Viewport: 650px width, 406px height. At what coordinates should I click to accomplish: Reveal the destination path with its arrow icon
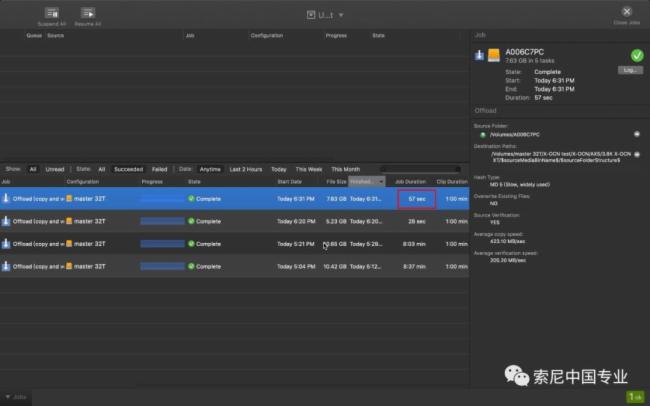click(x=637, y=153)
